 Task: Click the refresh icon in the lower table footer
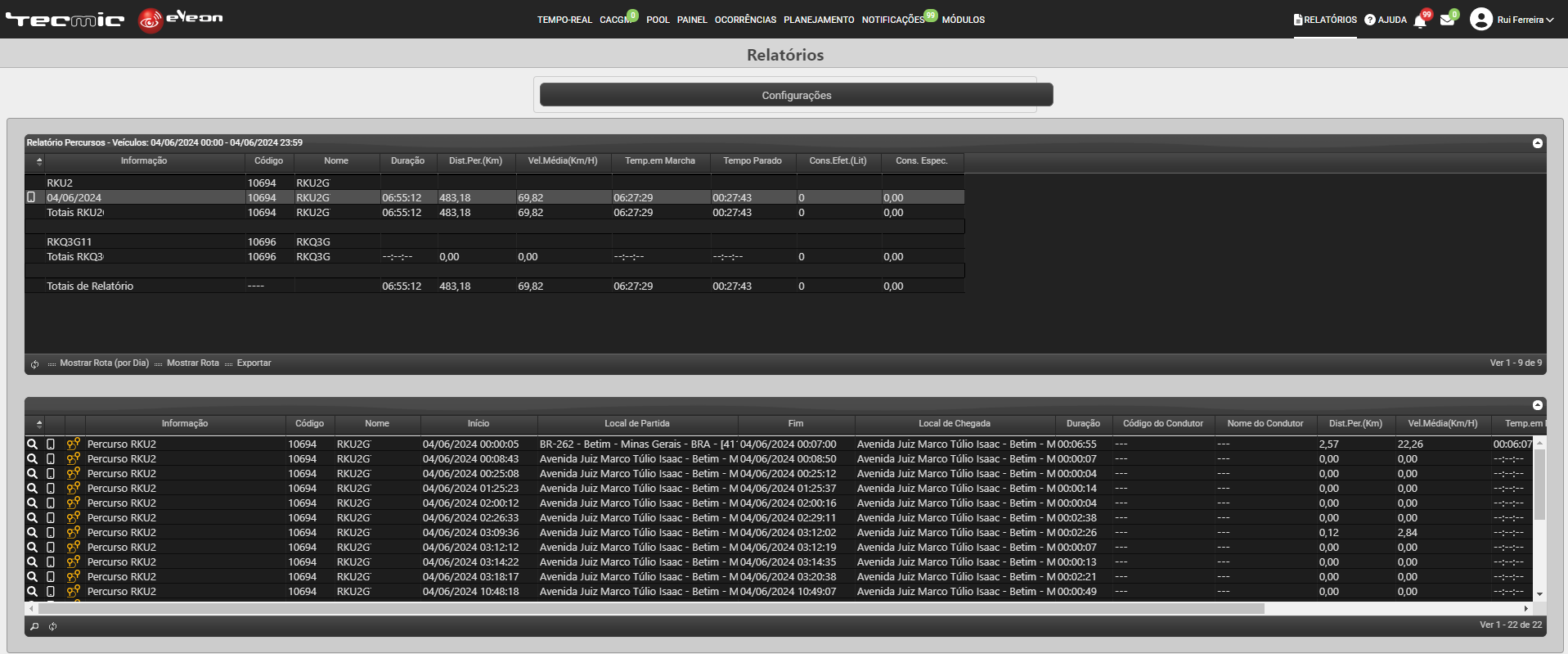[x=52, y=627]
